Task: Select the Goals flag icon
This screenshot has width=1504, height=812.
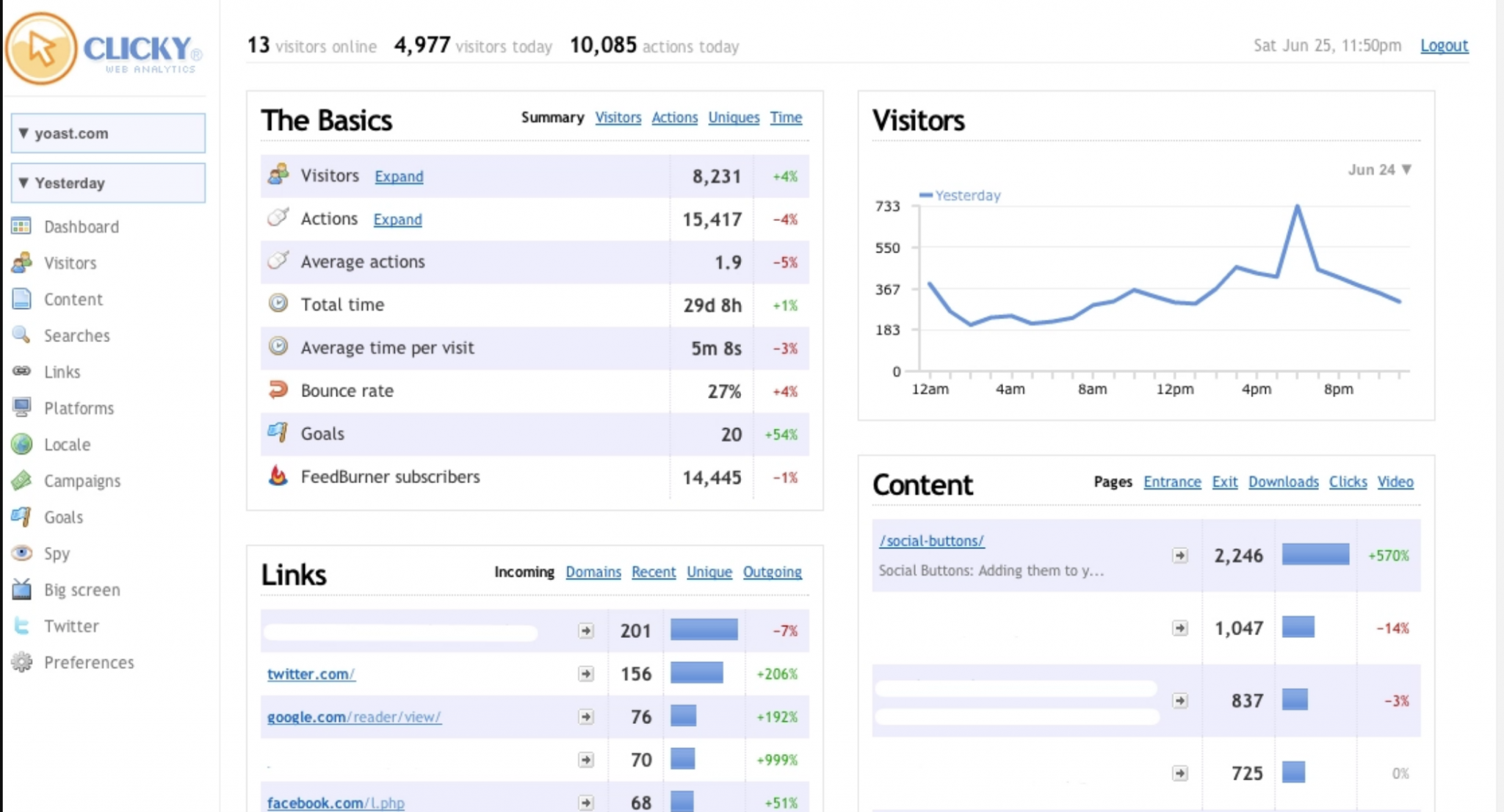Action: 21,517
